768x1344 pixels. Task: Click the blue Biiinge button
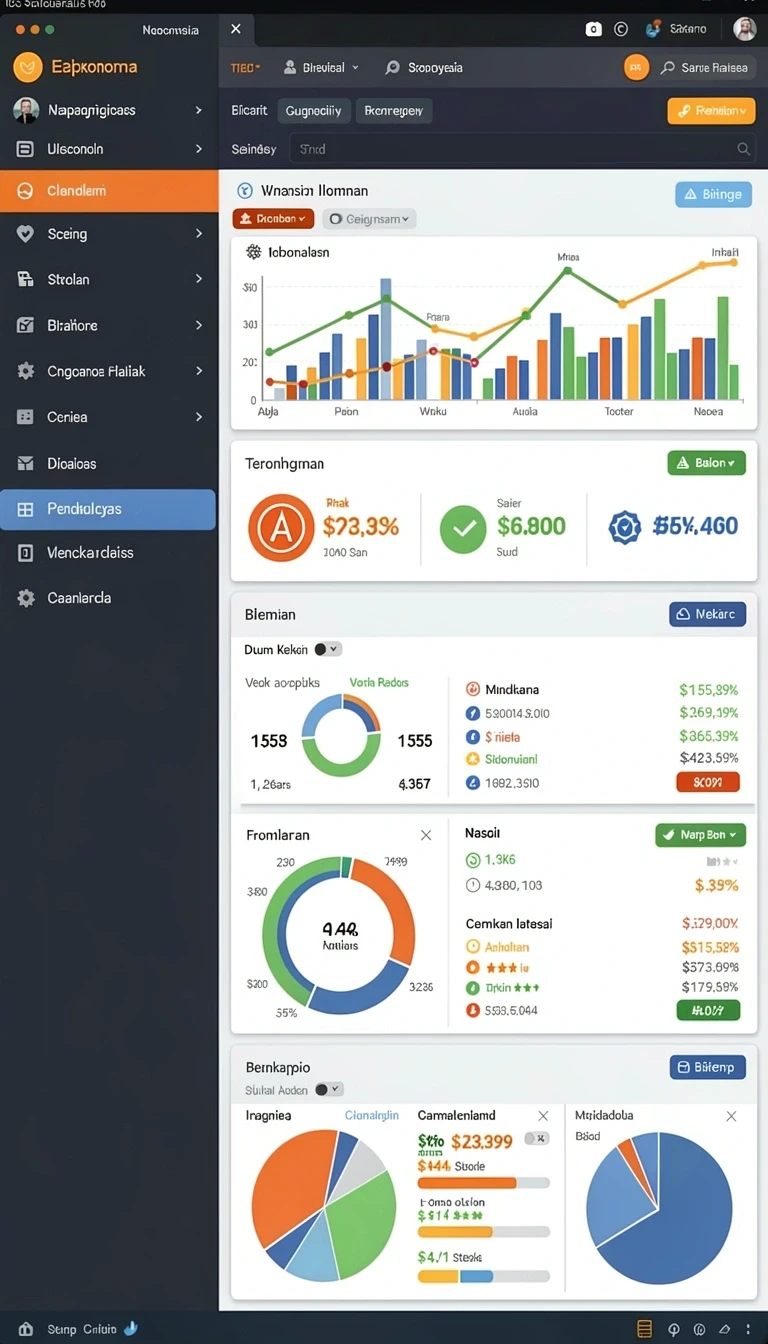point(714,194)
